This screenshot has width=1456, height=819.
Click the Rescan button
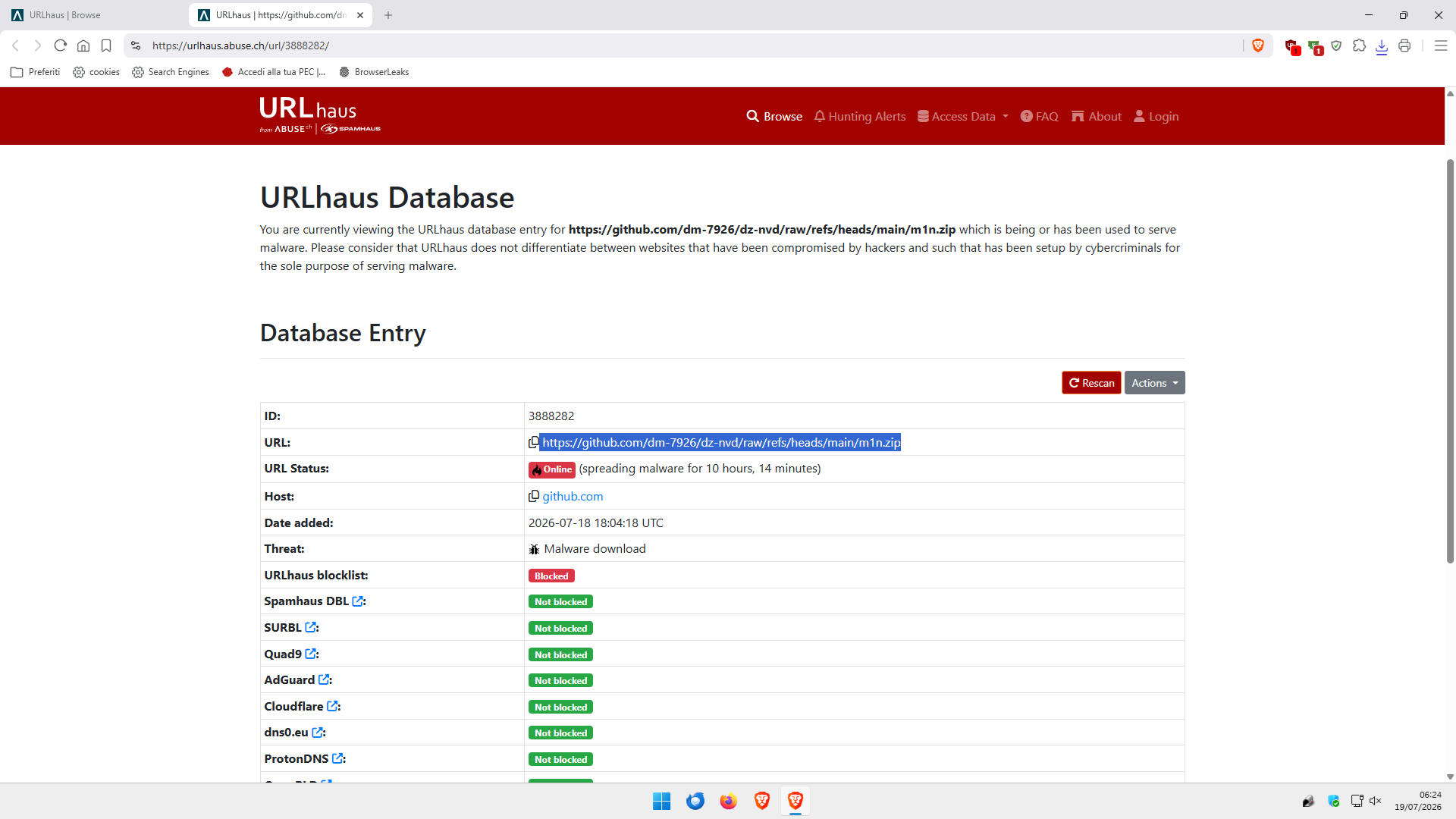pyautogui.click(x=1091, y=383)
